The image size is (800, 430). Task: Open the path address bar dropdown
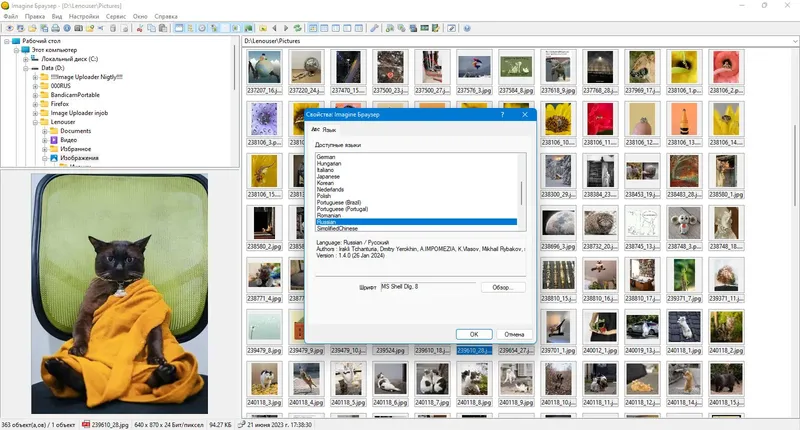[x=795, y=41]
